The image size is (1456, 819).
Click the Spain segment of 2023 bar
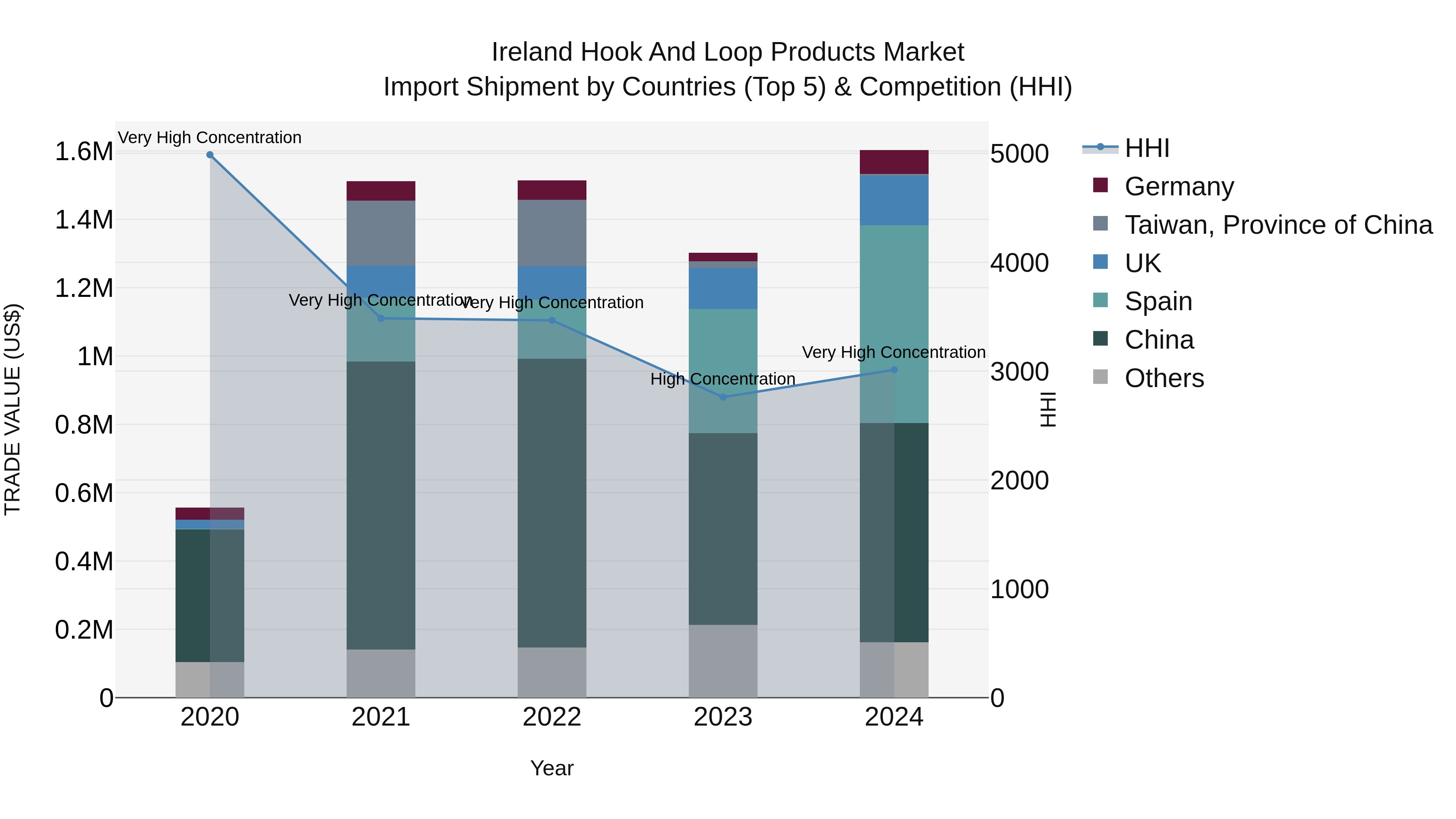click(x=723, y=371)
